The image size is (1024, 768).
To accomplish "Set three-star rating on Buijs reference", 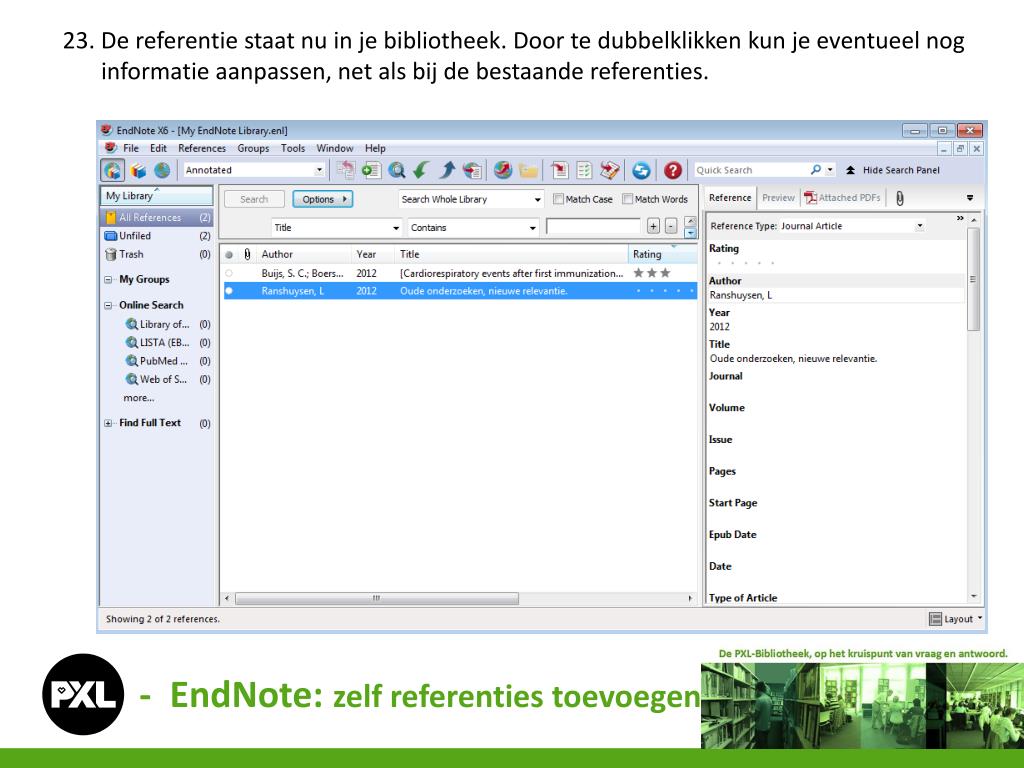I will [652, 273].
